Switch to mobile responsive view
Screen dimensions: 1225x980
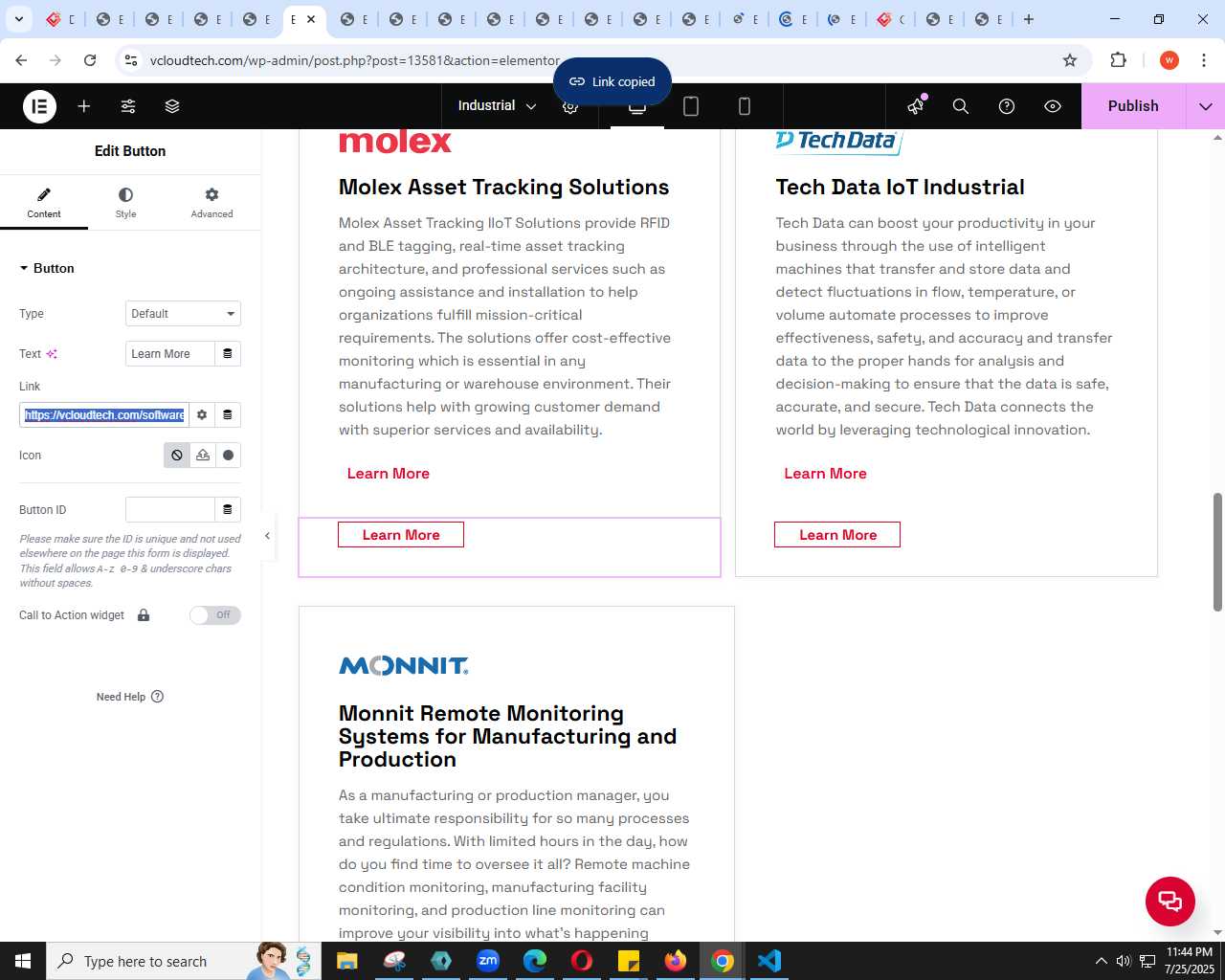pyautogui.click(x=745, y=106)
